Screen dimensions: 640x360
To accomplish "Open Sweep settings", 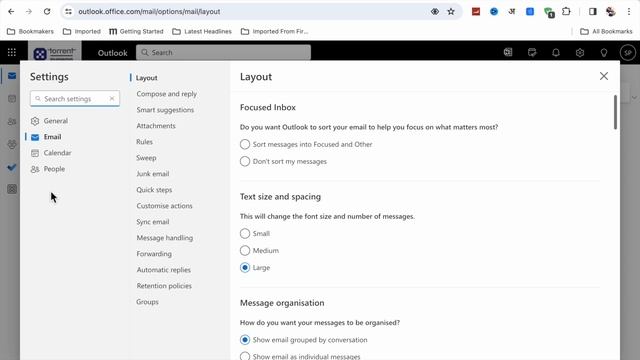I will 146,158.
